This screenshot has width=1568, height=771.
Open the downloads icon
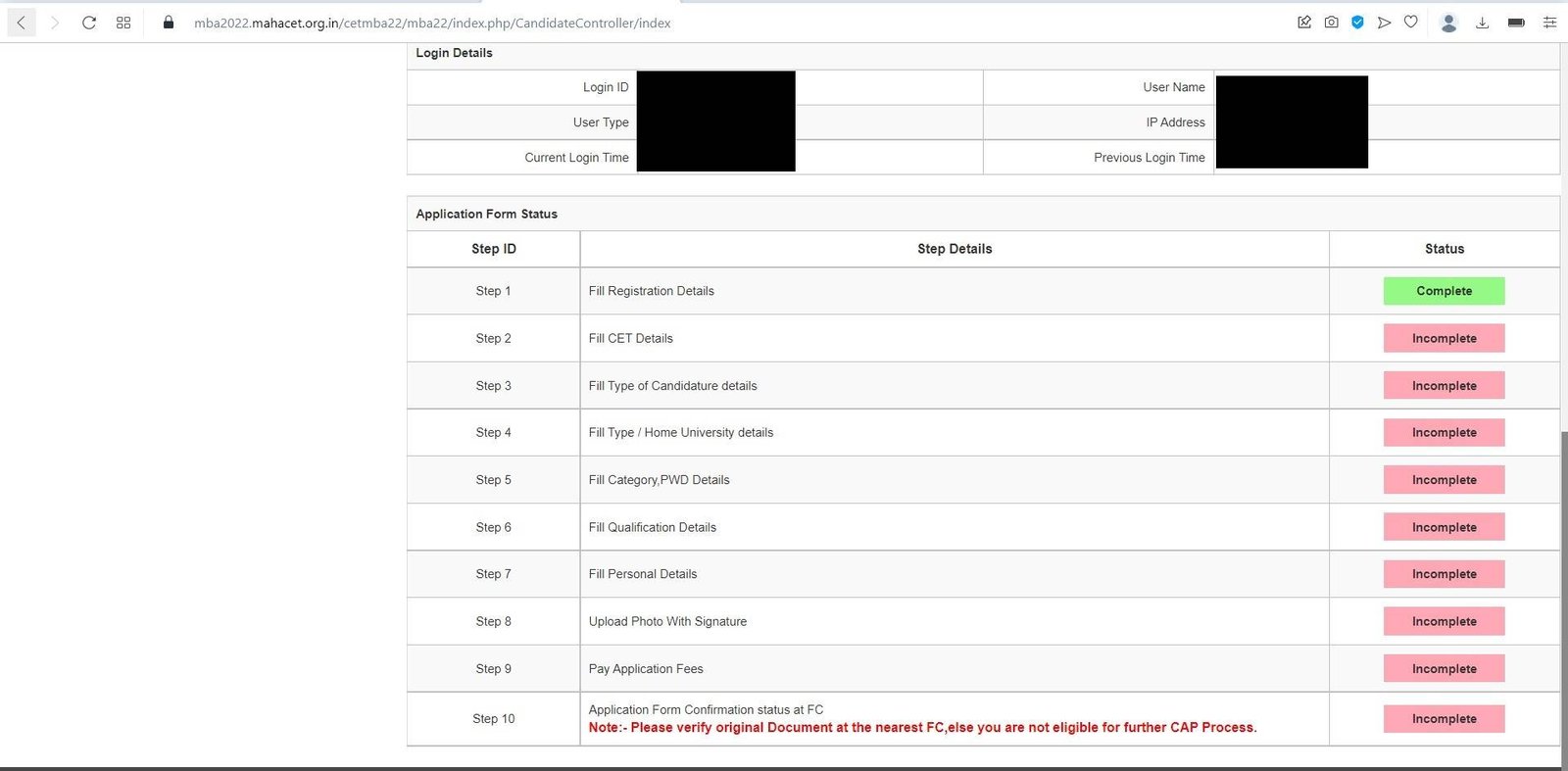tap(1483, 23)
